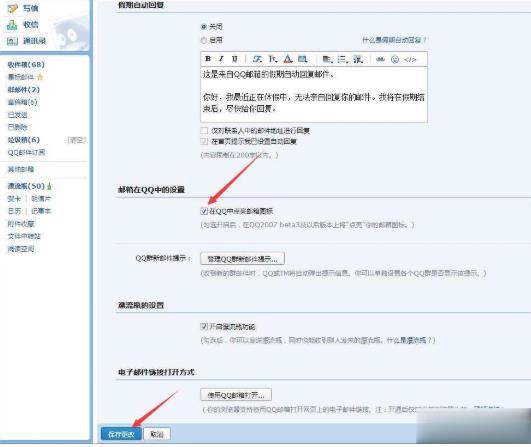Click the 取消 cancel button
531x447 pixels.
click(x=157, y=434)
